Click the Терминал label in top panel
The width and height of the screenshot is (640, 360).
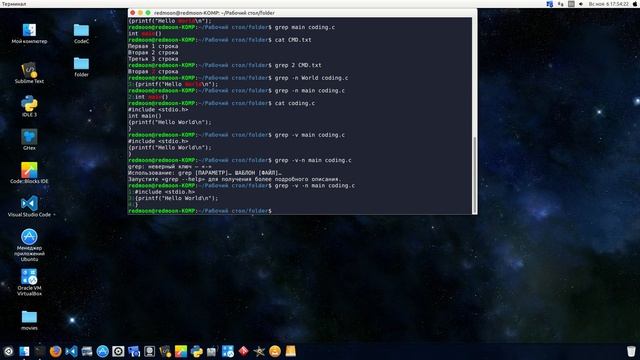tap(14, 4)
